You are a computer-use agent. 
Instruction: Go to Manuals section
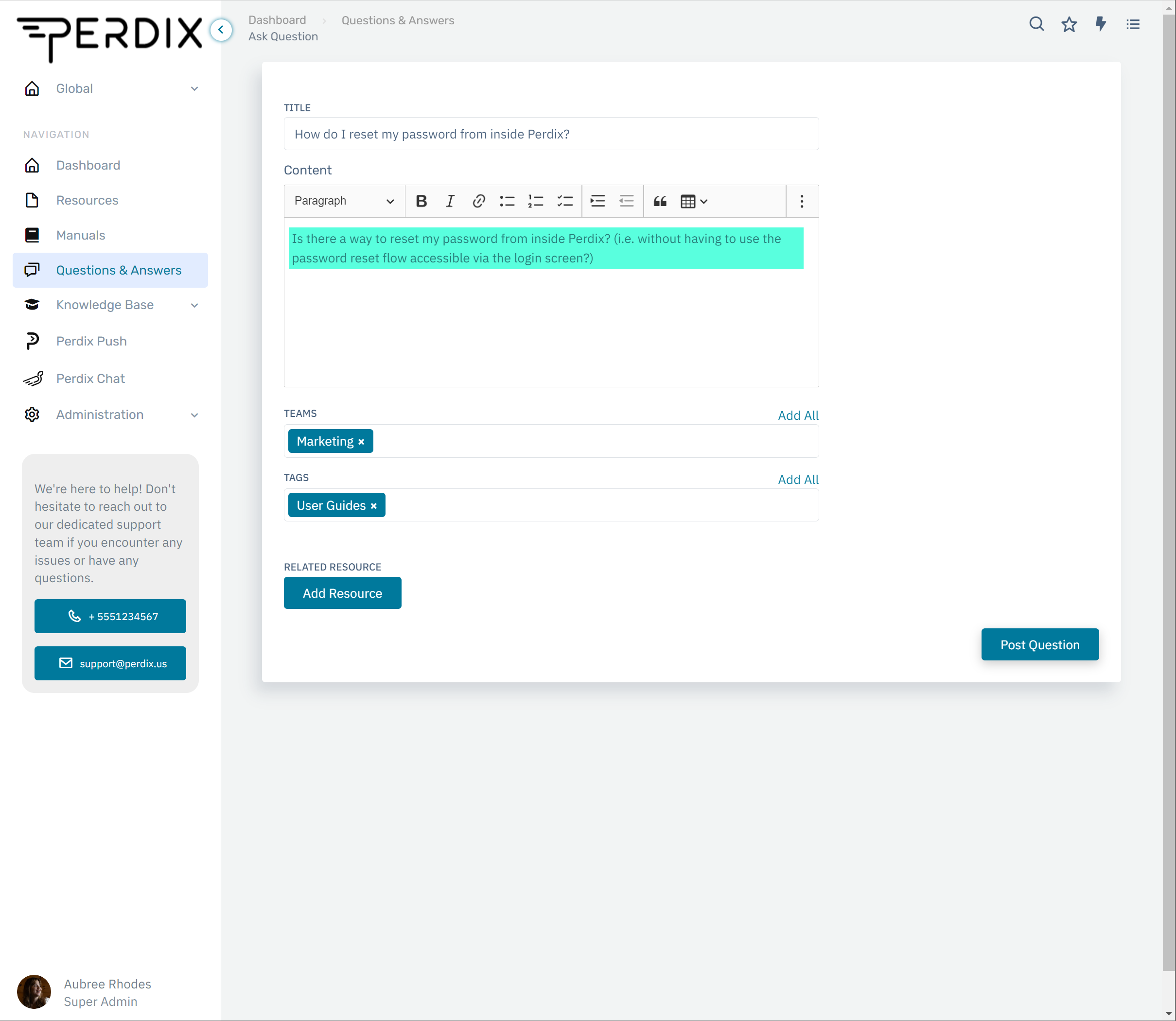tap(110, 235)
